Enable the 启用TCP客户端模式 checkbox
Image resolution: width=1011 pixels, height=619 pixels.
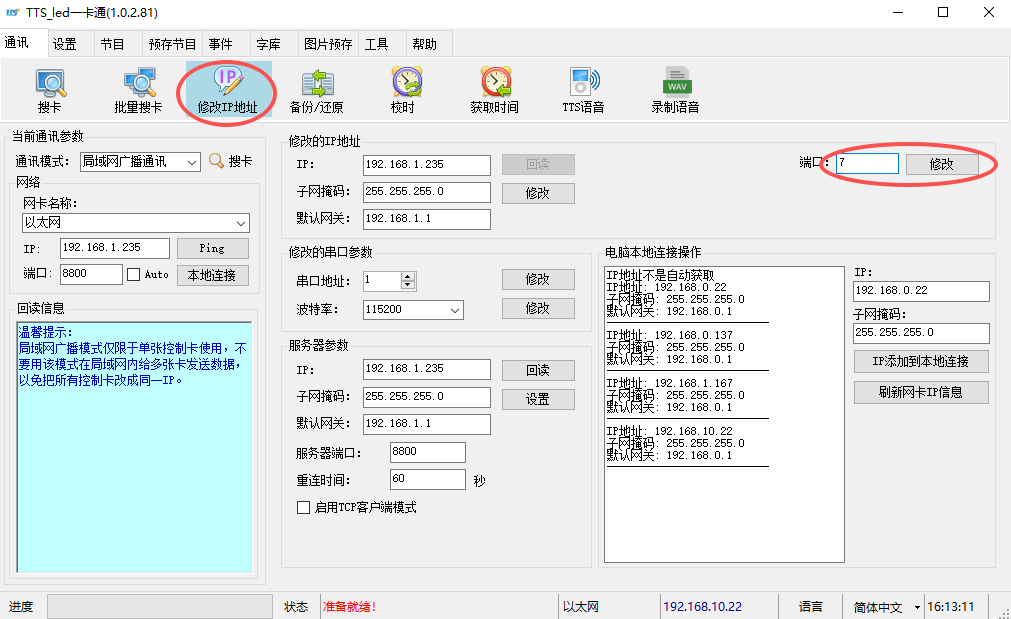(x=303, y=507)
